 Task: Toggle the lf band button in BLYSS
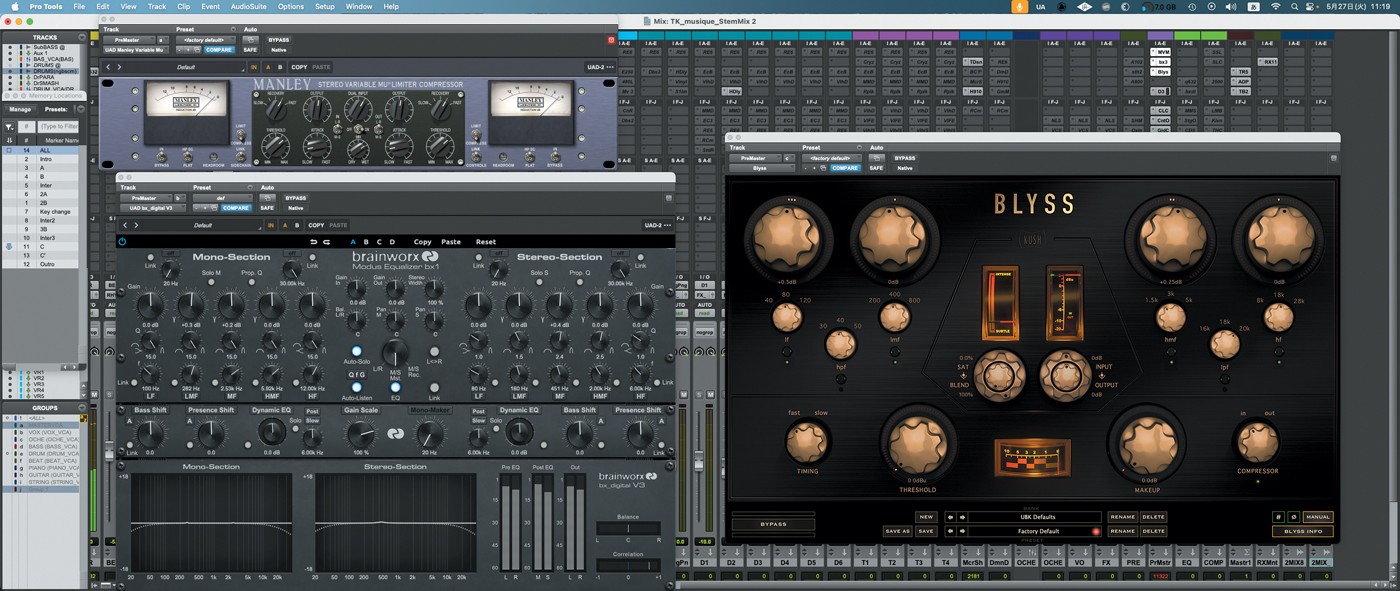tap(786, 352)
